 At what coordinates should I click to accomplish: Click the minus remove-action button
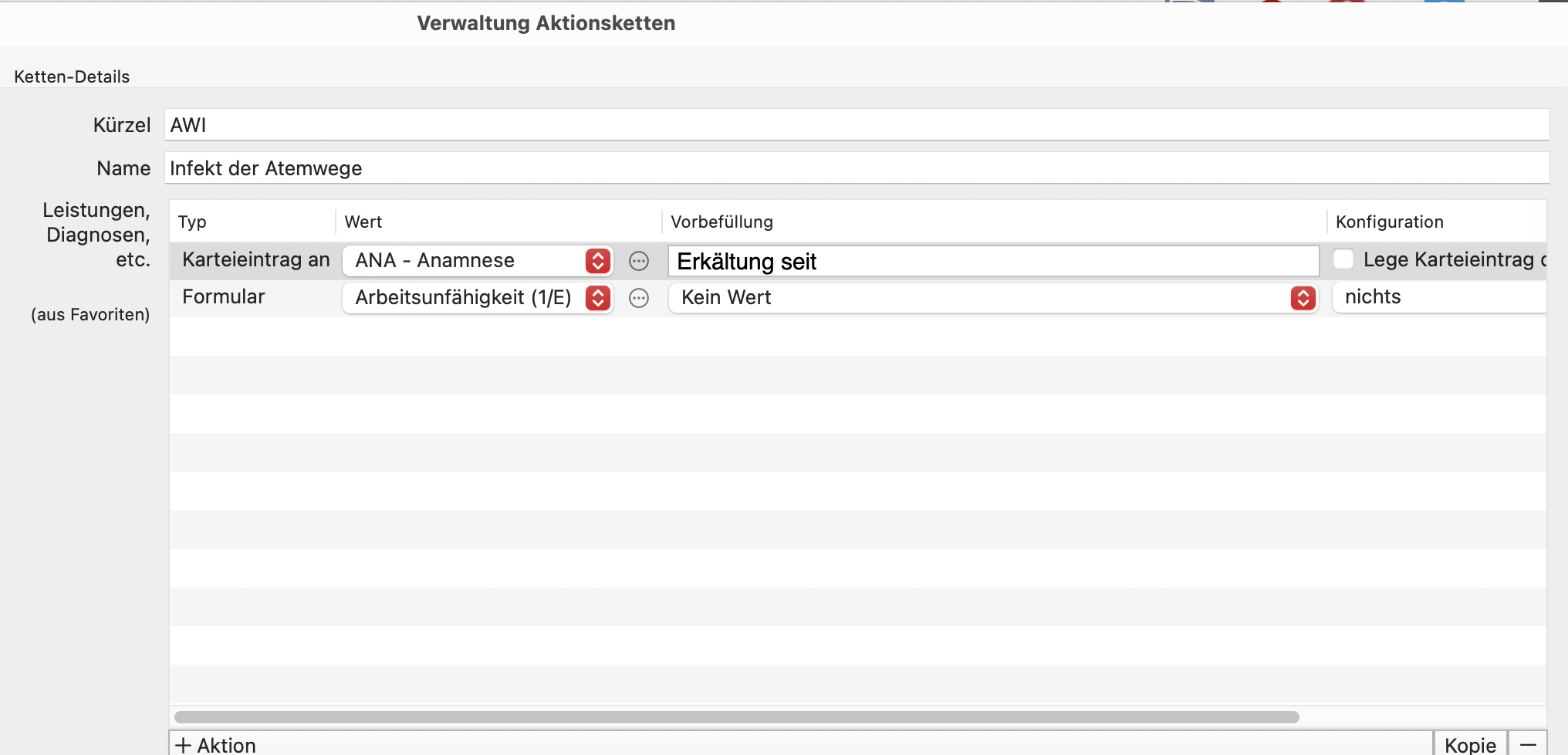[x=1528, y=744]
